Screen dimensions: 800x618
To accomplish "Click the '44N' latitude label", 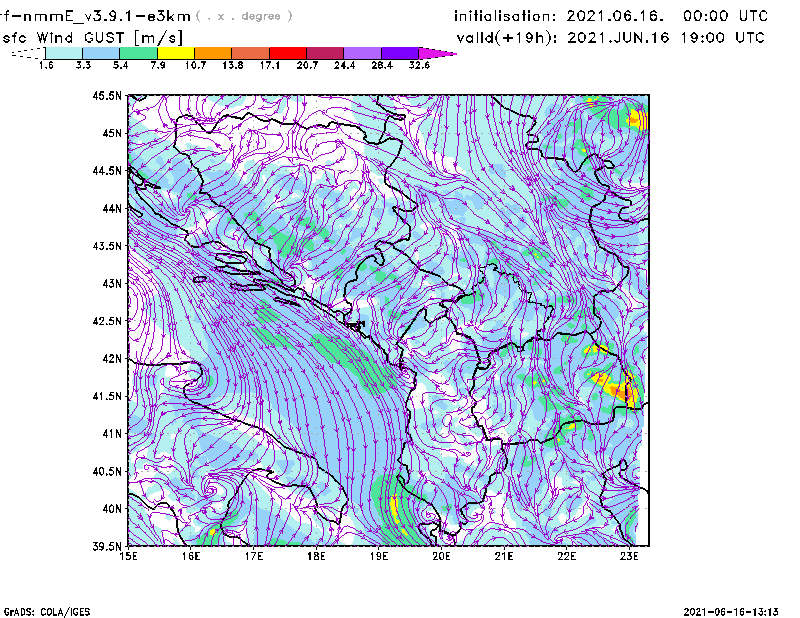I will pyautogui.click(x=112, y=208).
